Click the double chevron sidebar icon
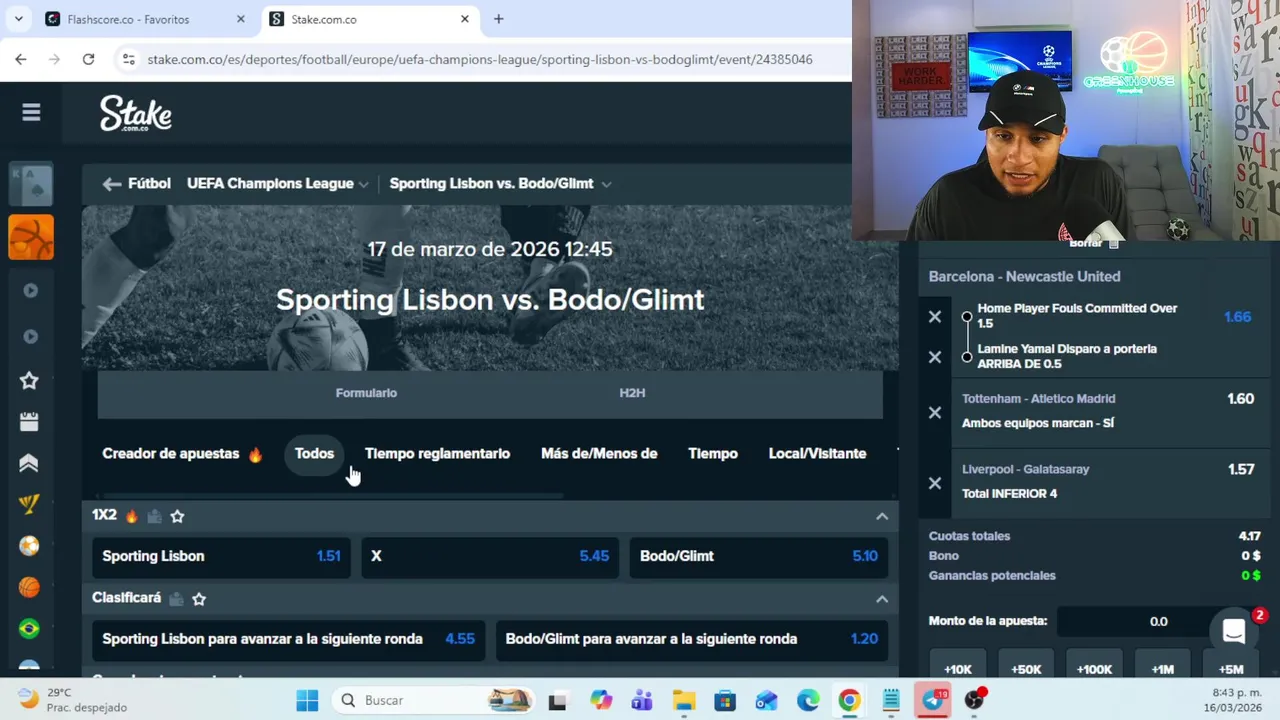1280x720 pixels. 29,463
